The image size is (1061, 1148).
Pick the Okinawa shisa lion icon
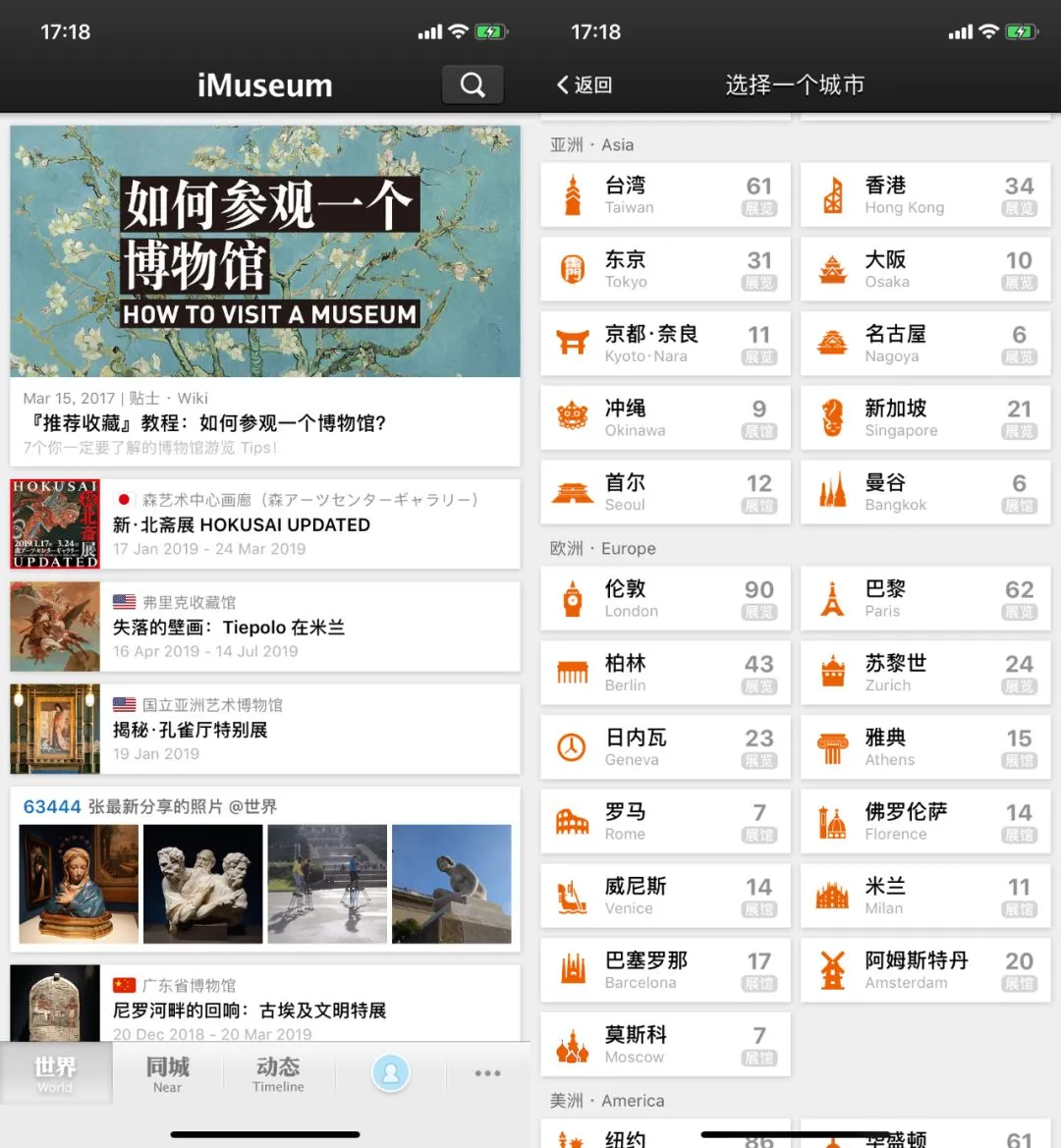pos(573,416)
